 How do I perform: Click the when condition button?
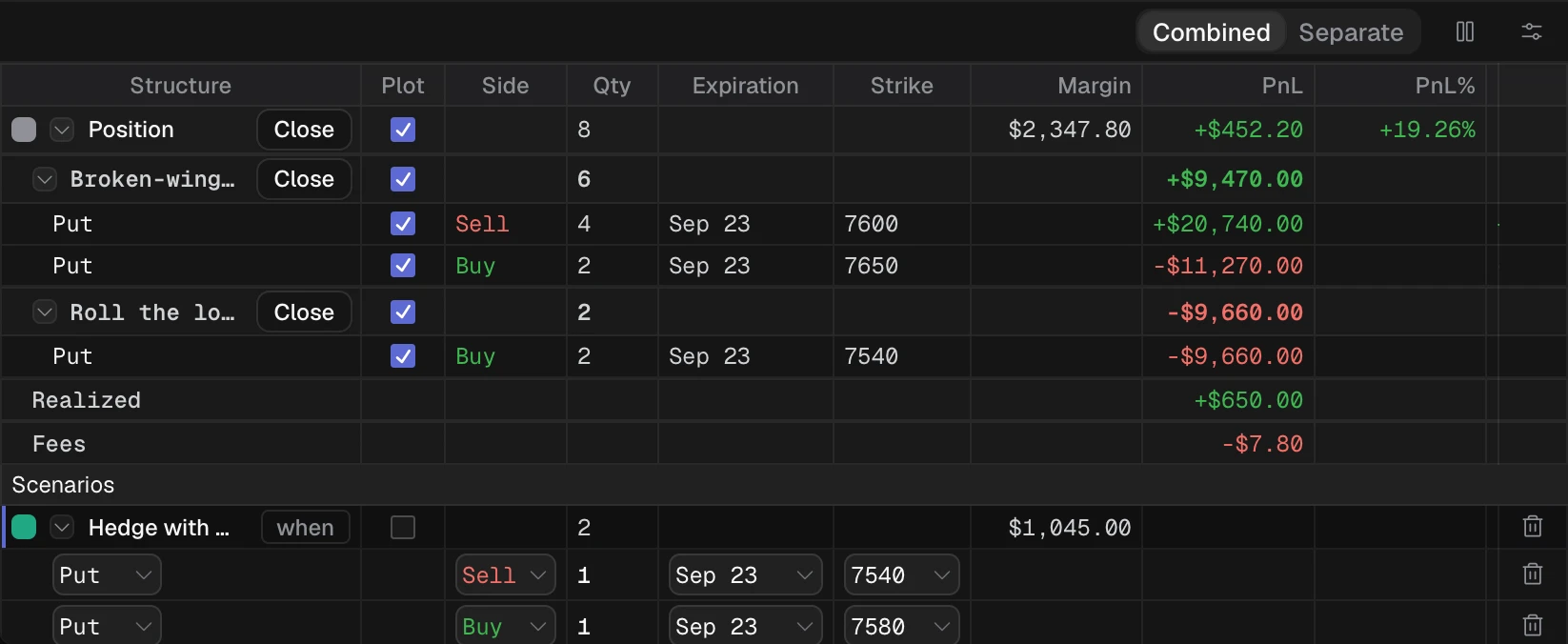pos(306,528)
